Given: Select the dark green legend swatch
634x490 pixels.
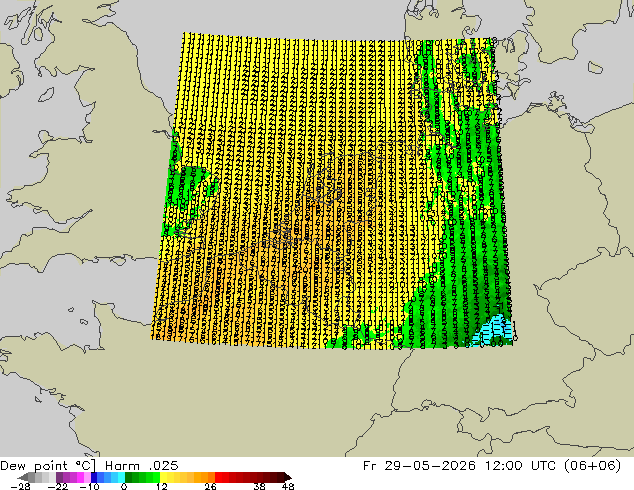Looking at the screenshot, I should pos(129,477).
